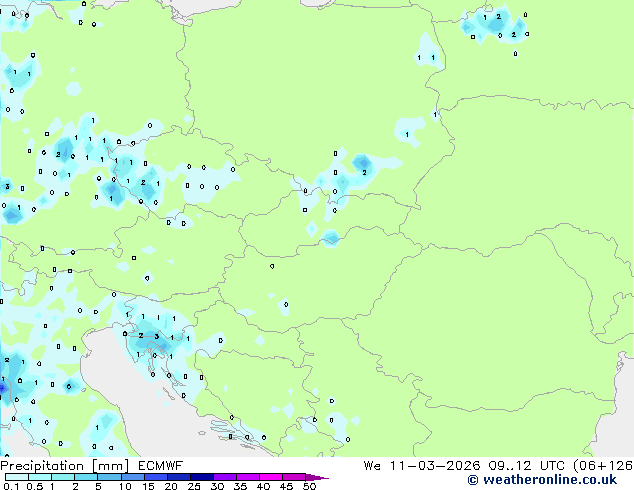
Task: Select the '20' legend scale label
Action: pos(171,486)
